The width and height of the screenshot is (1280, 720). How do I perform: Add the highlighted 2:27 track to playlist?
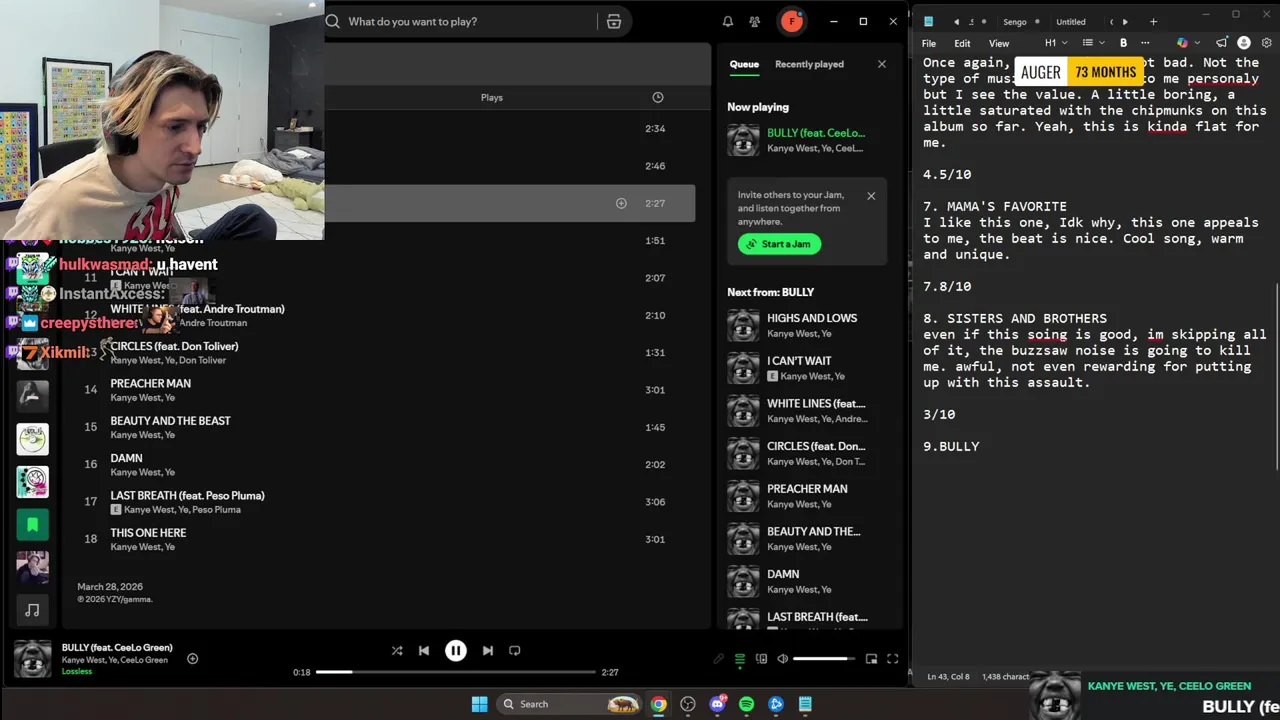click(x=621, y=203)
